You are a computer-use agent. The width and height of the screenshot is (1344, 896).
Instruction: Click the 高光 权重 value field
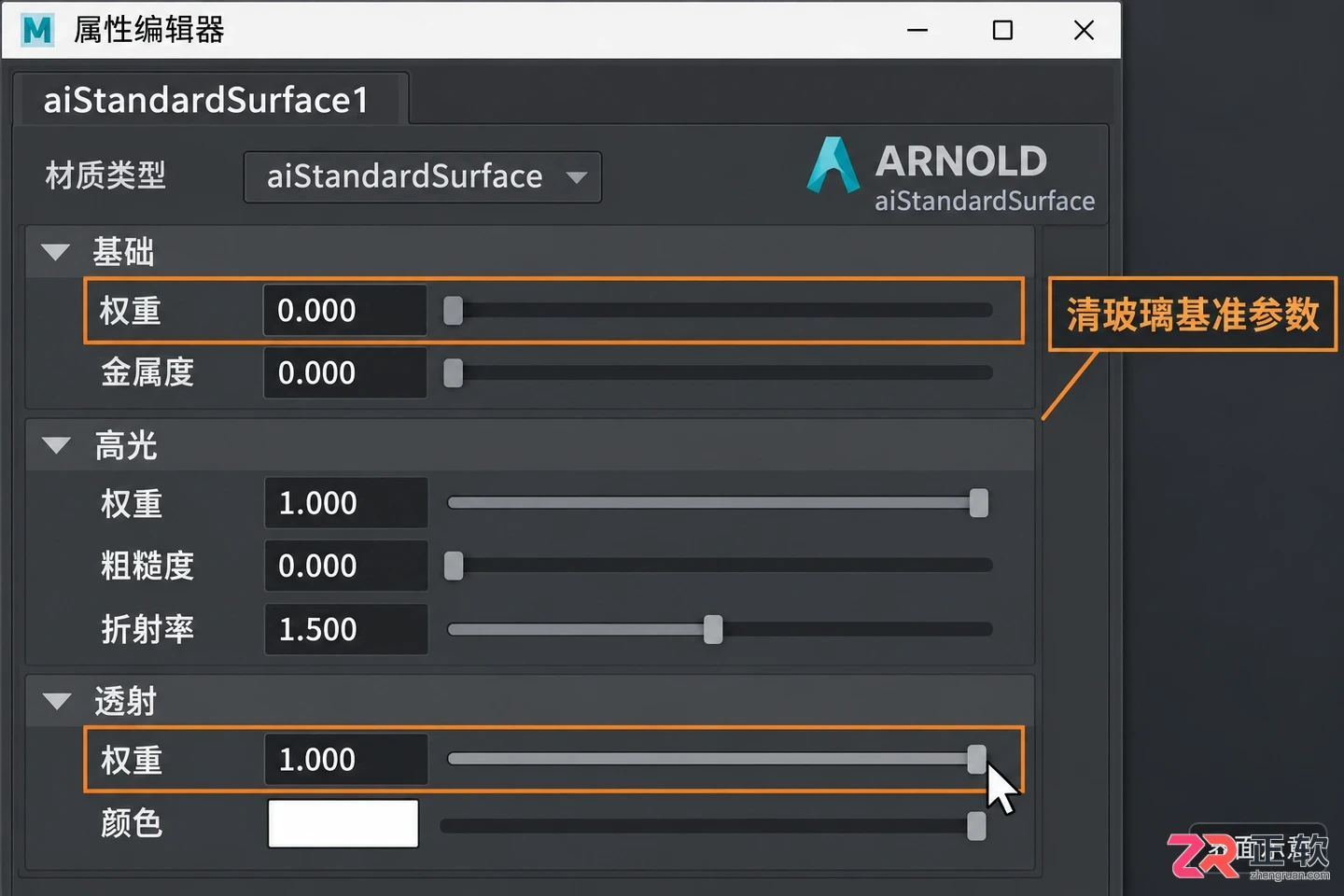point(346,503)
